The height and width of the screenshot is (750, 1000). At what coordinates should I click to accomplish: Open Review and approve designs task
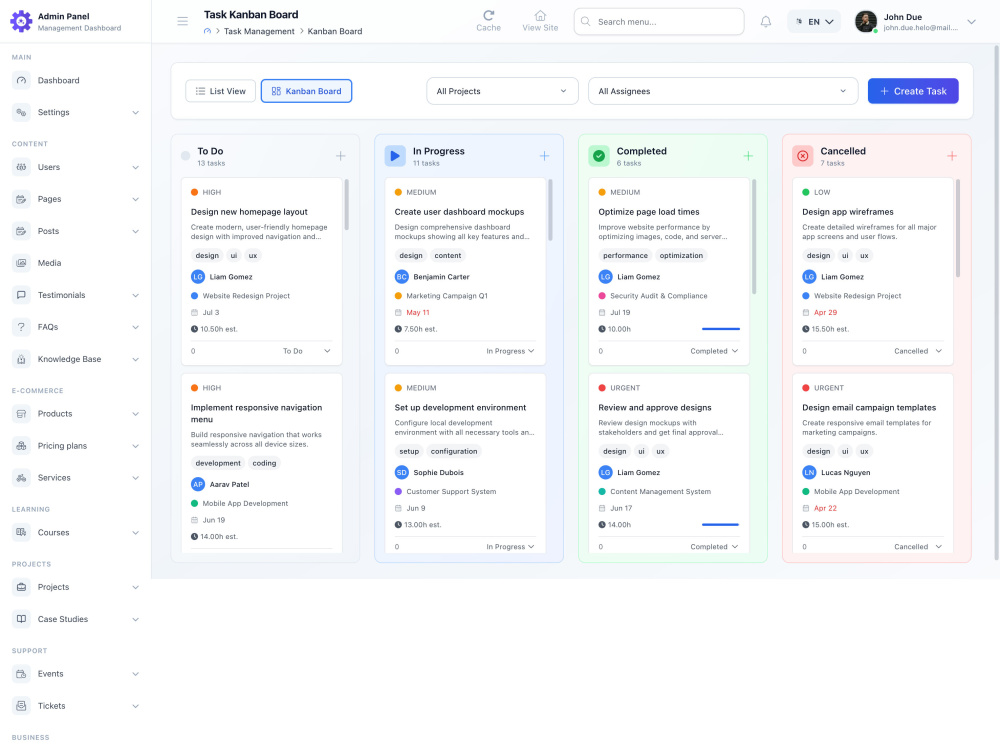point(654,408)
